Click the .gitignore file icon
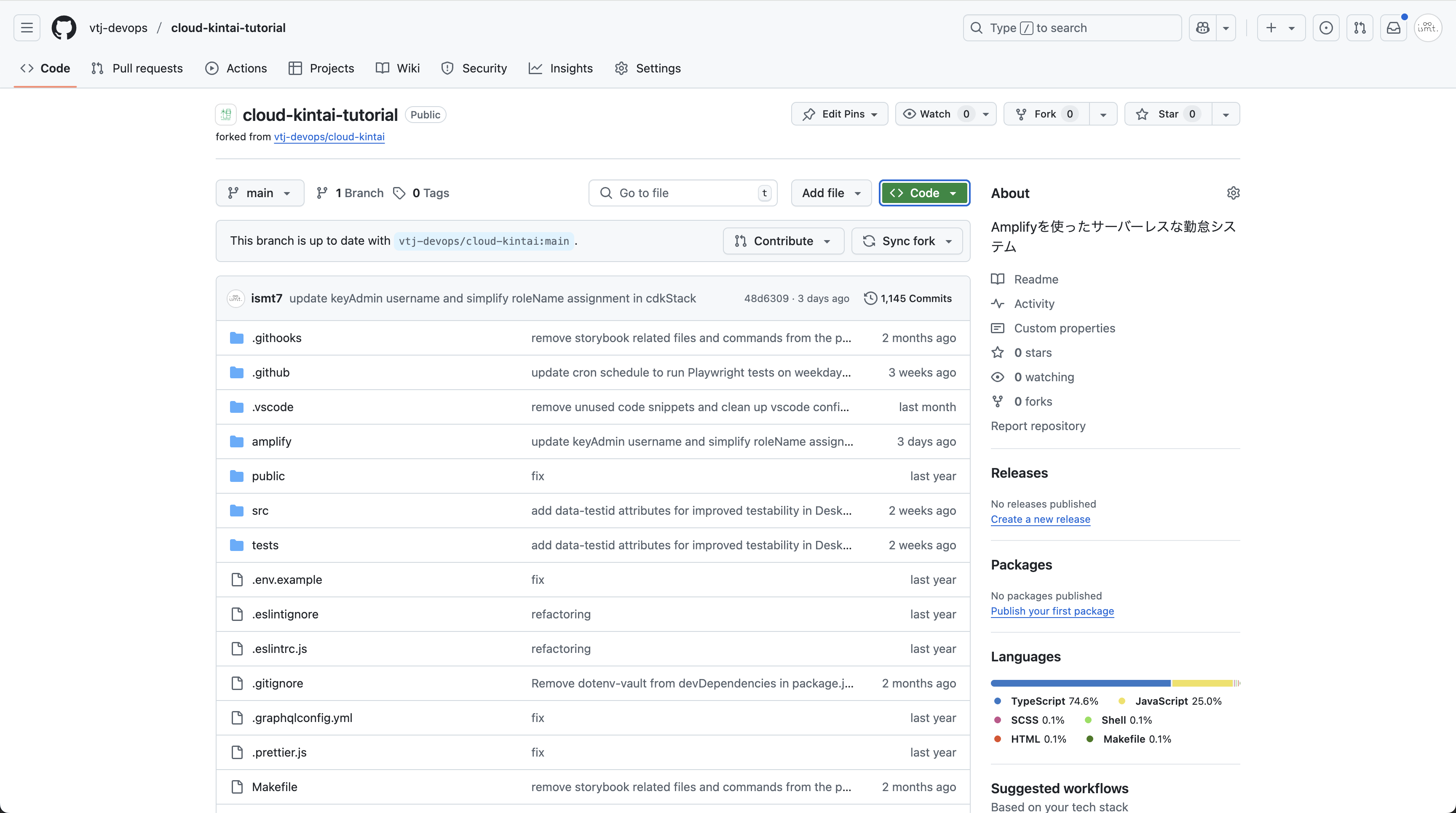The image size is (1456, 813). click(x=237, y=683)
